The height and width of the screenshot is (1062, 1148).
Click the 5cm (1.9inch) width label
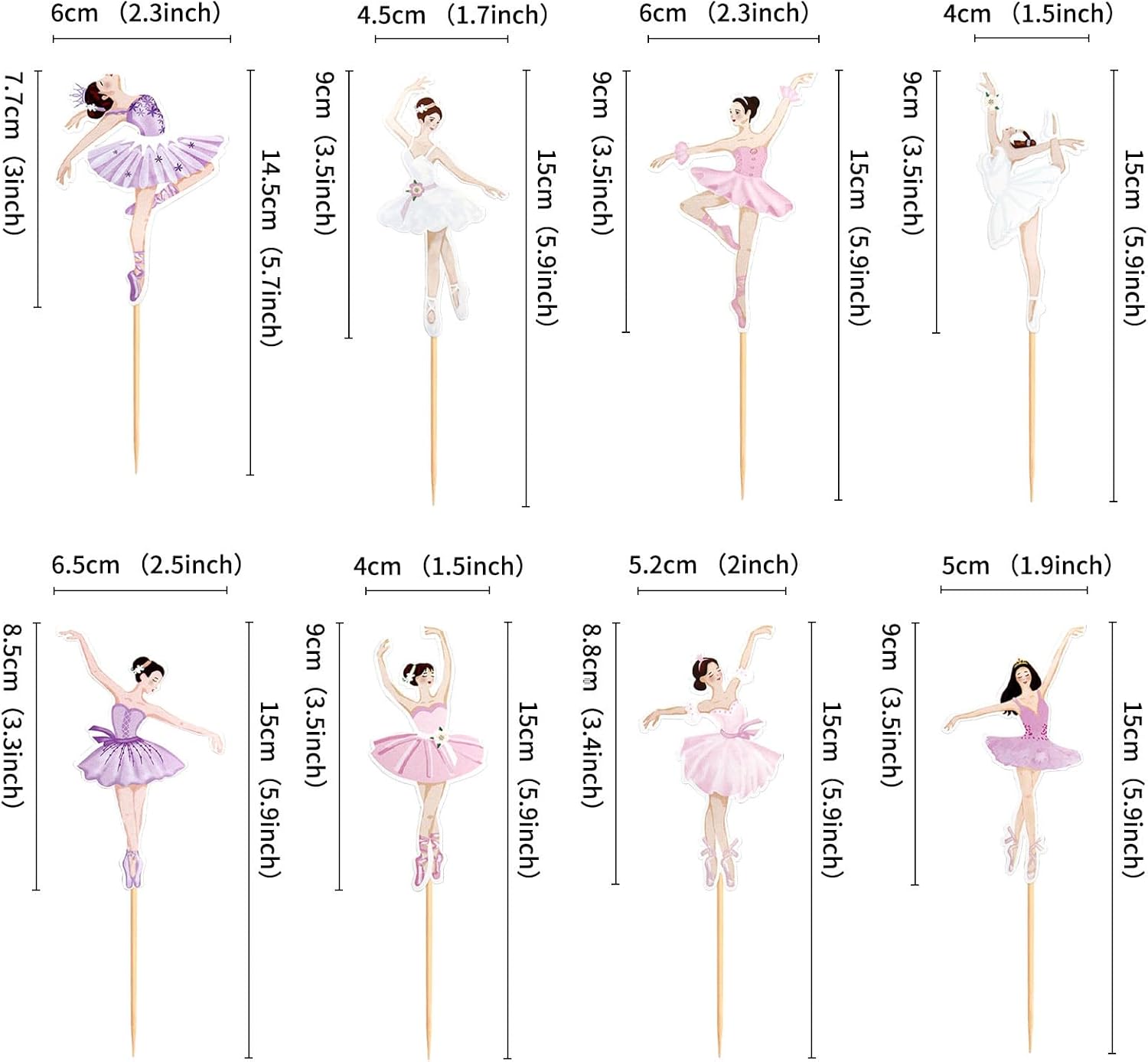pos(1026,566)
